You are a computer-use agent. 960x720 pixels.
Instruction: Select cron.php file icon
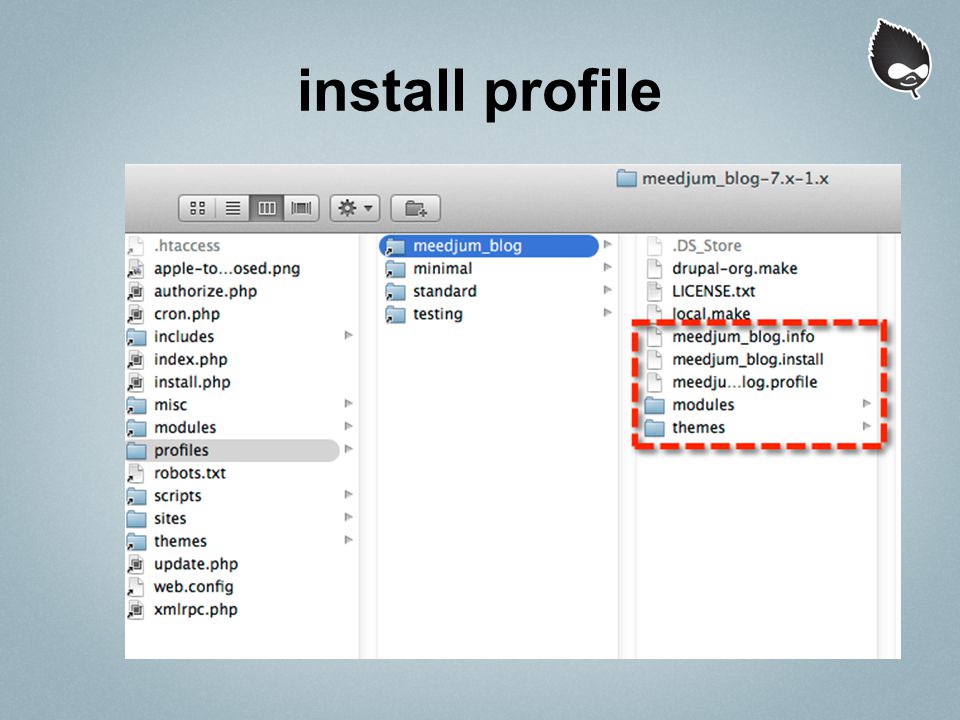pos(135,314)
